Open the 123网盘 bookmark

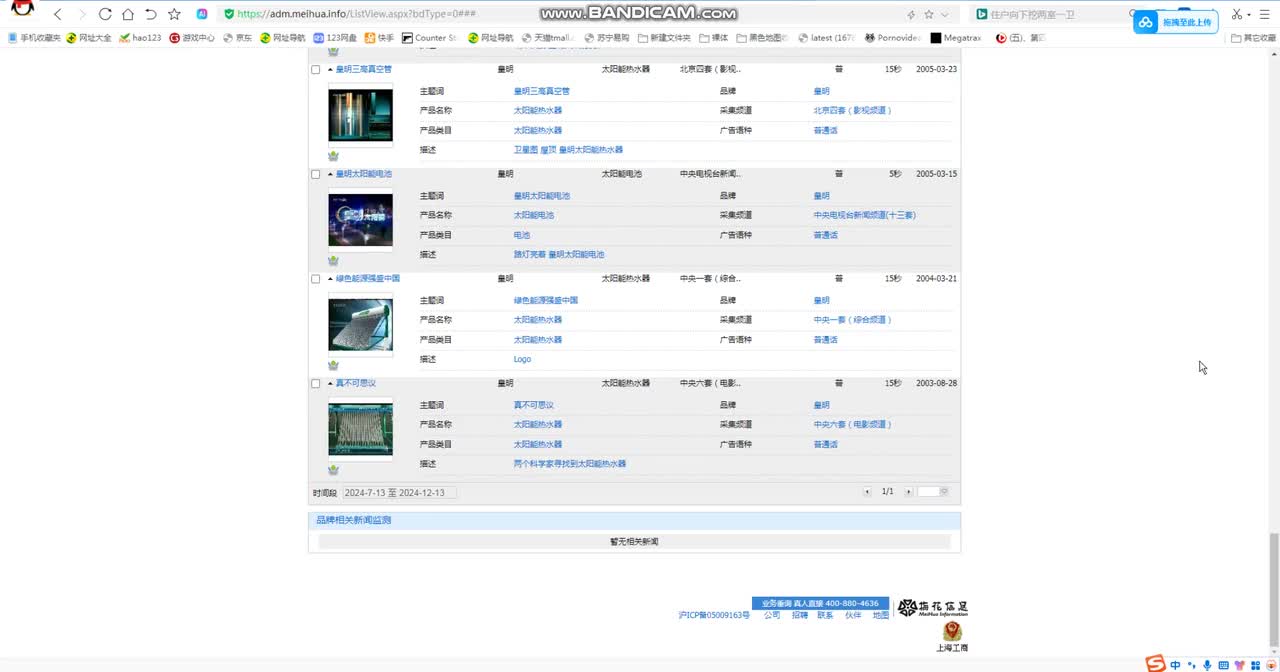pos(335,38)
